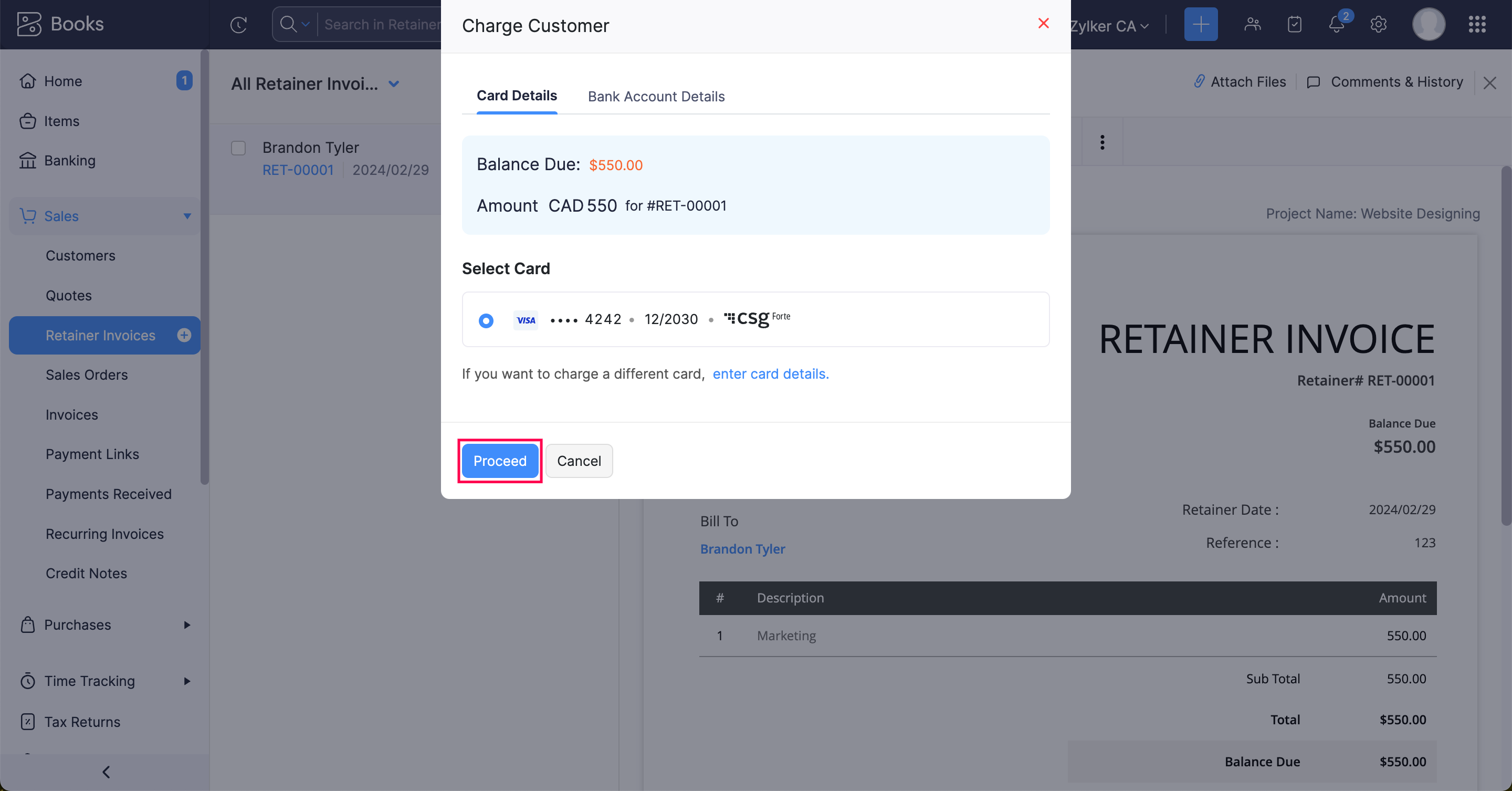This screenshot has width=1512, height=791.
Task: Click the Attach Files icon
Action: coord(1199,81)
